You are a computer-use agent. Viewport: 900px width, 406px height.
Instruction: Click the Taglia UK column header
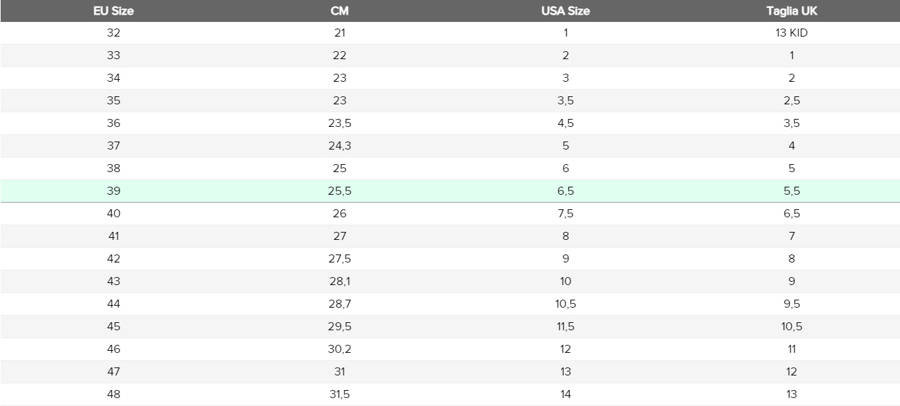point(791,11)
